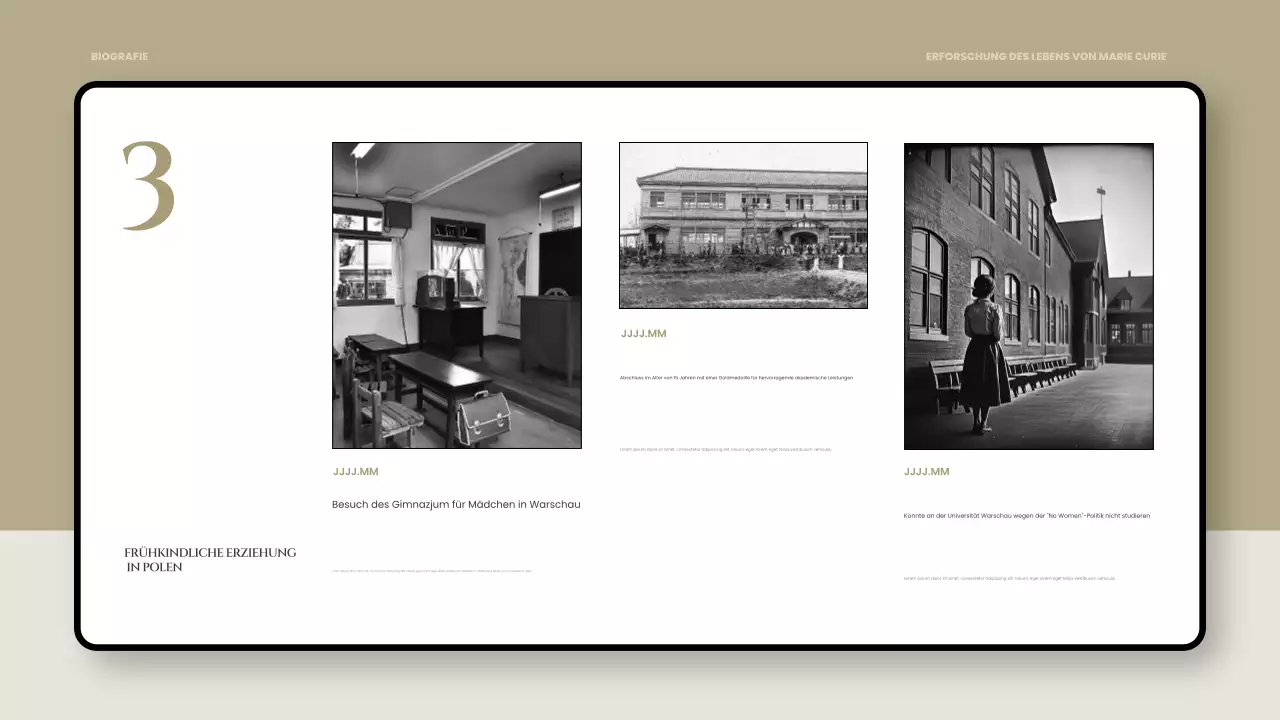1280x720 pixels.
Task: Click the JJJJ.MM date under school building photo
Action: (643, 334)
